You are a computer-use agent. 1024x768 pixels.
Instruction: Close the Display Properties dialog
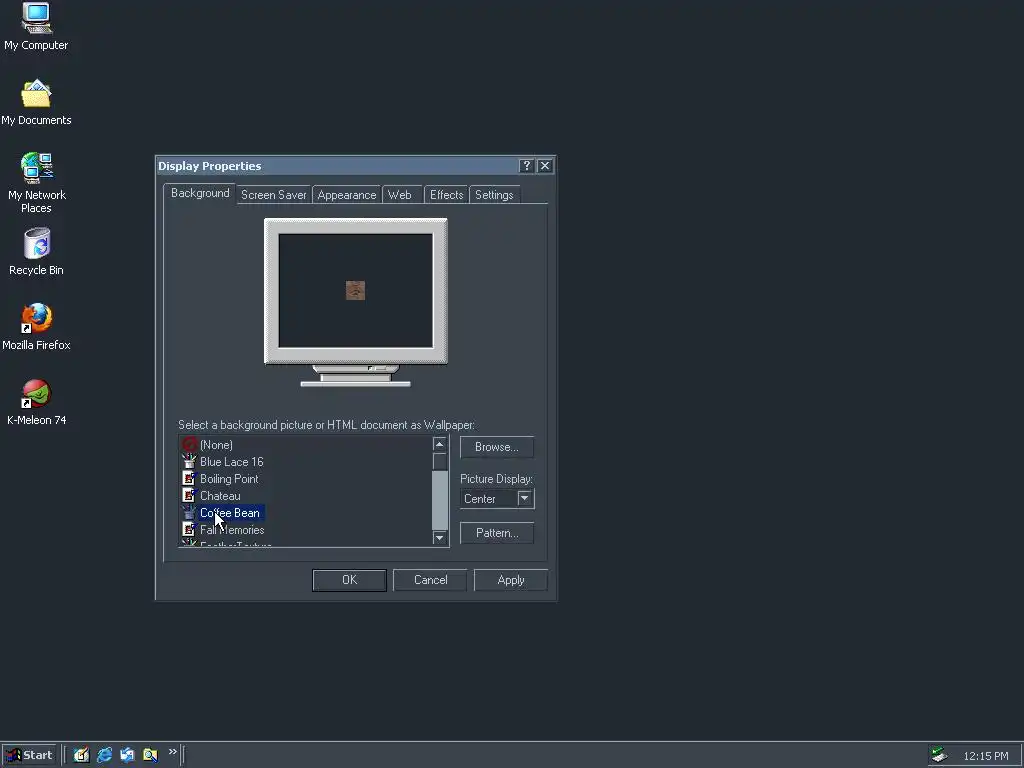point(545,166)
